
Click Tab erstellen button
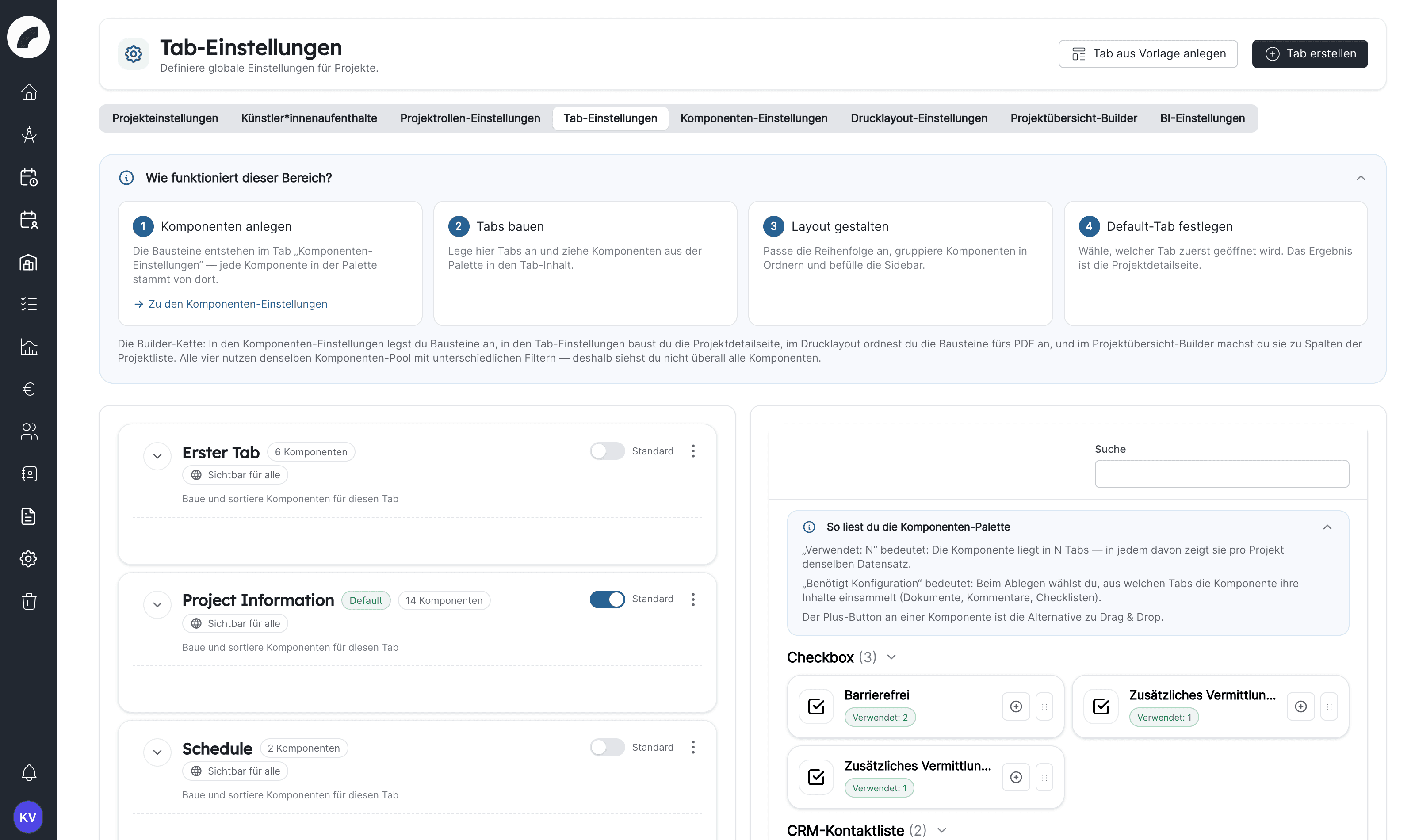[1310, 54]
